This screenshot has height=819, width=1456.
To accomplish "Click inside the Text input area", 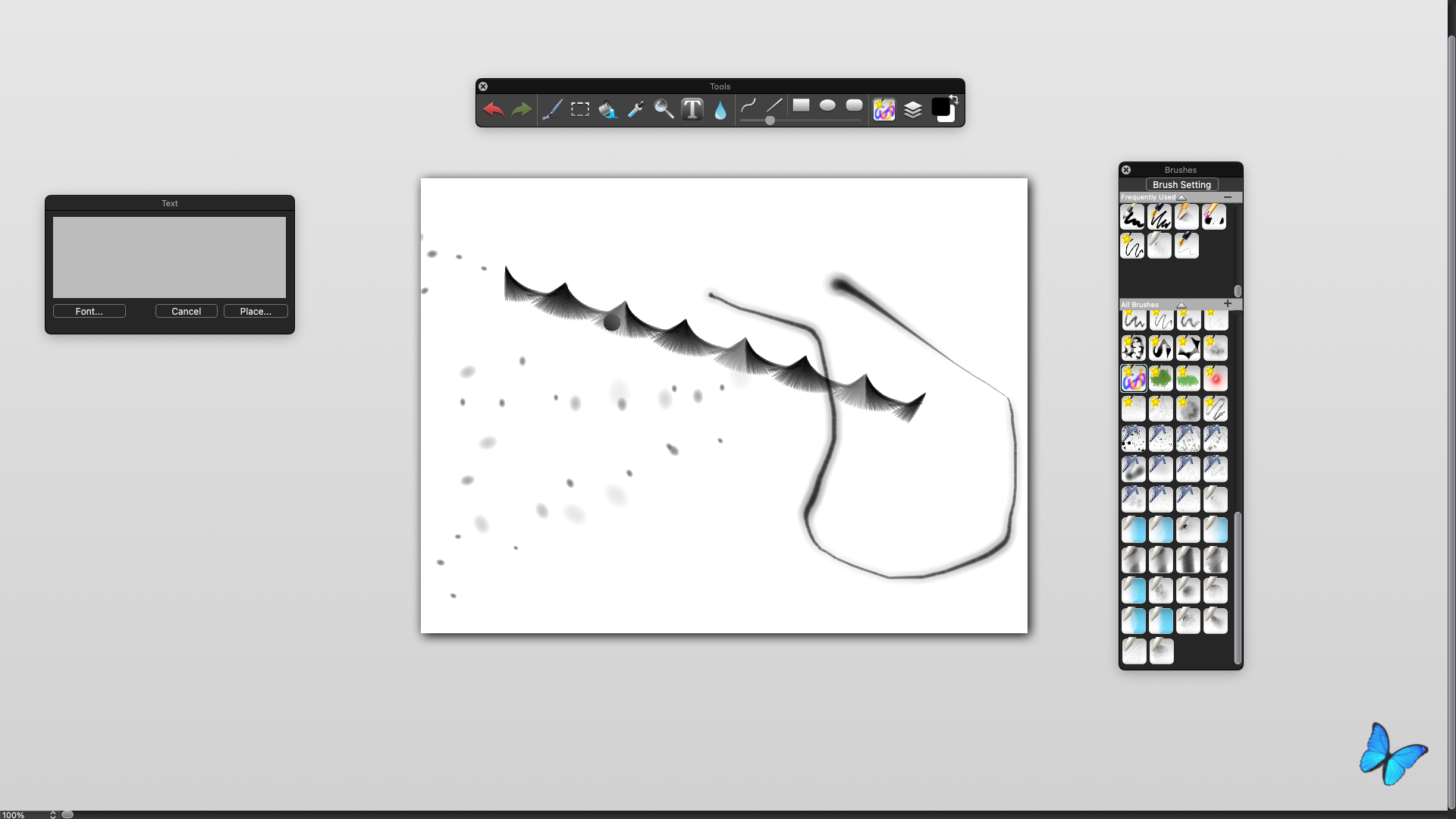I will click(169, 257).
